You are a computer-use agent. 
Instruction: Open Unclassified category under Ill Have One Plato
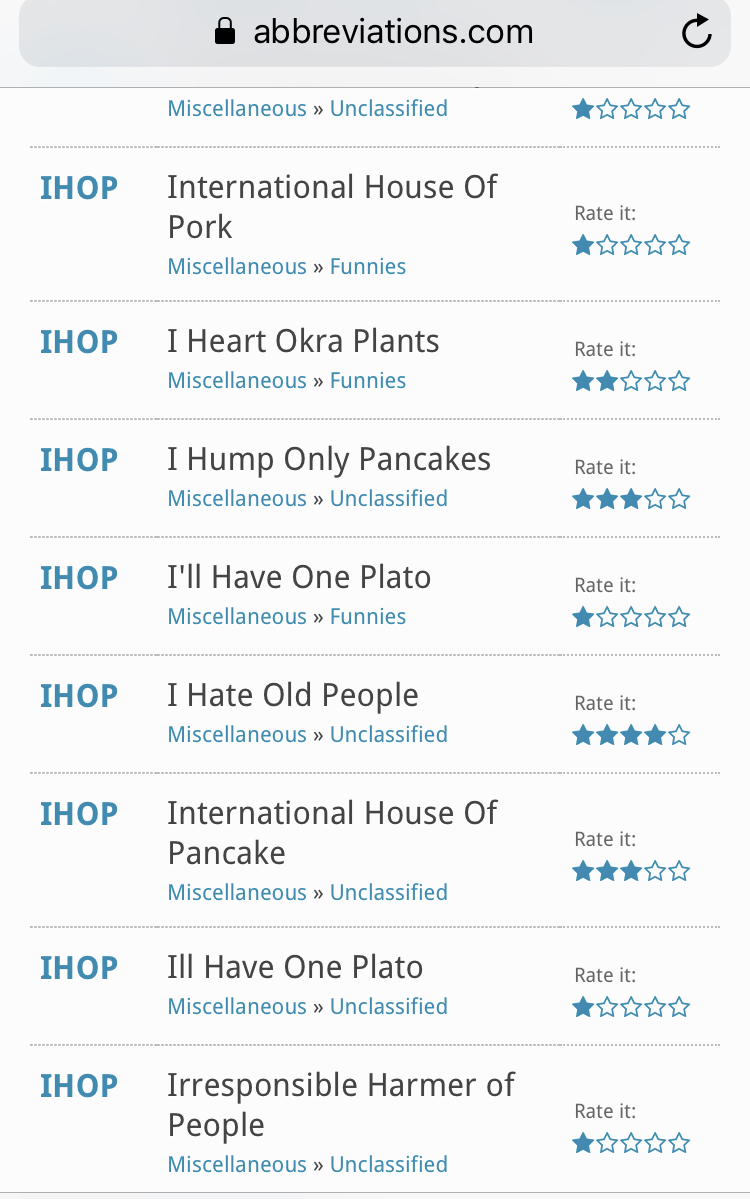[x=389, y=1007]
